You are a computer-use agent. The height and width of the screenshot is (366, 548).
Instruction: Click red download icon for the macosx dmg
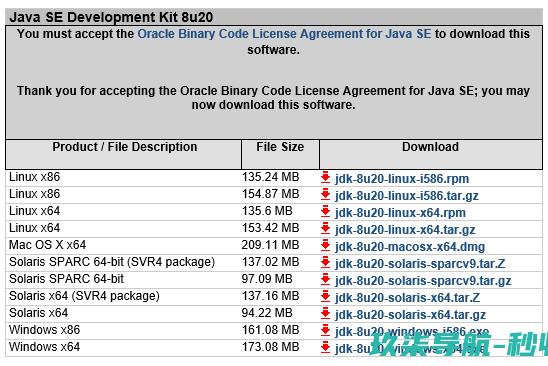[325, 245]
